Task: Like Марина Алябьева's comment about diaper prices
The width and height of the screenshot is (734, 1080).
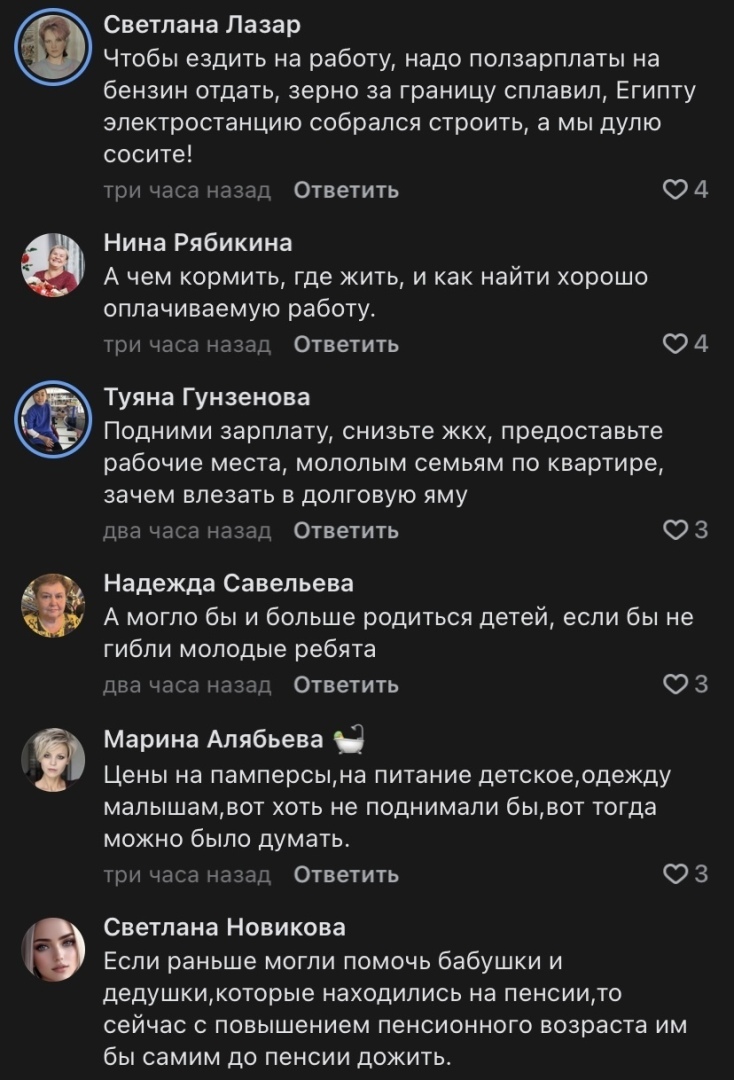Action: pyautogui.click(x=677, y=874)
